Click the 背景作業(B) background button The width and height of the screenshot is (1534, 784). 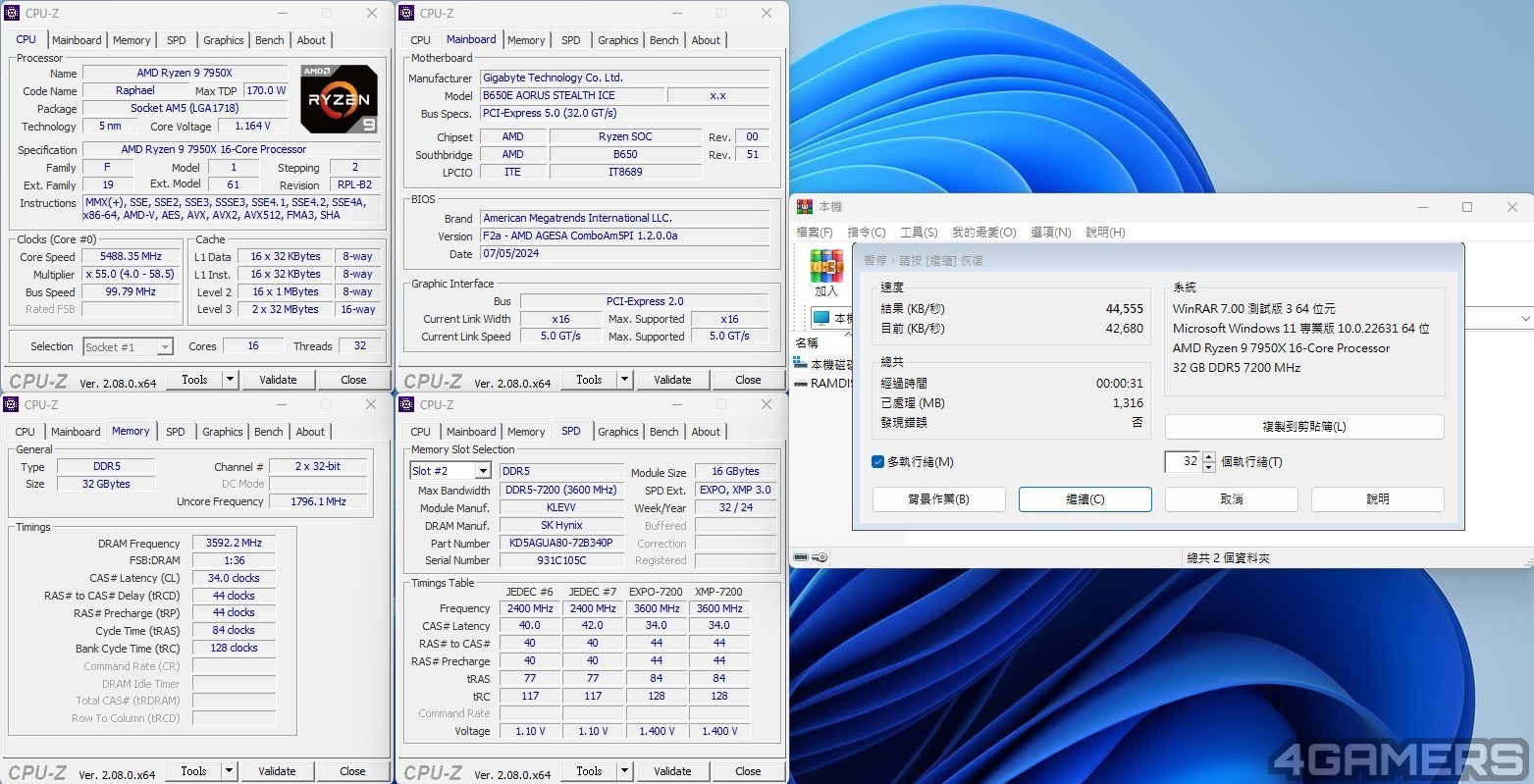[x=939, y=499]
